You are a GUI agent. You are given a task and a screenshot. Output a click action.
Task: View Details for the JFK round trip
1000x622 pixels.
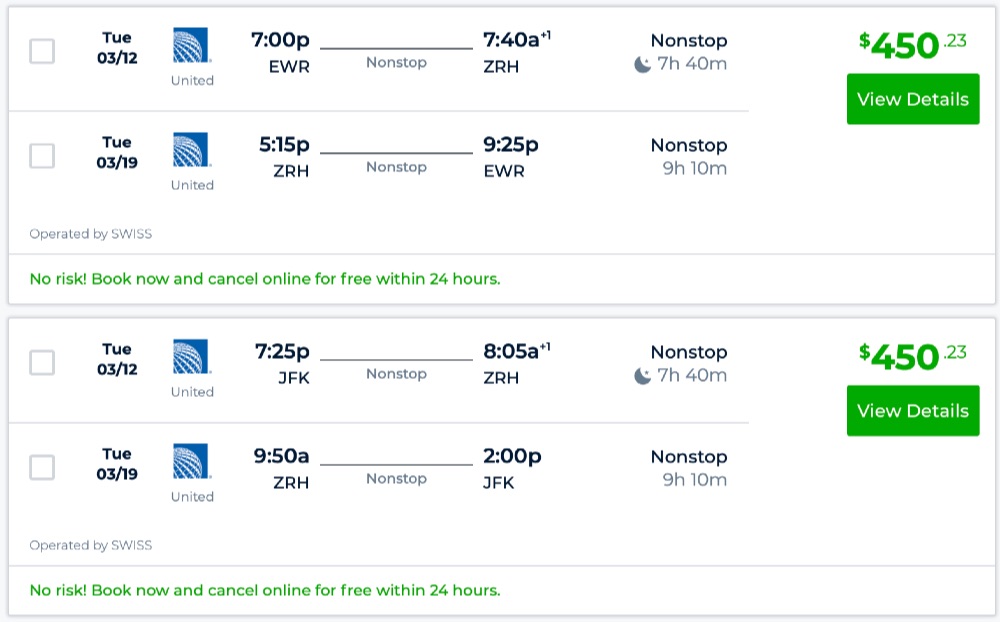pos(912,411)
